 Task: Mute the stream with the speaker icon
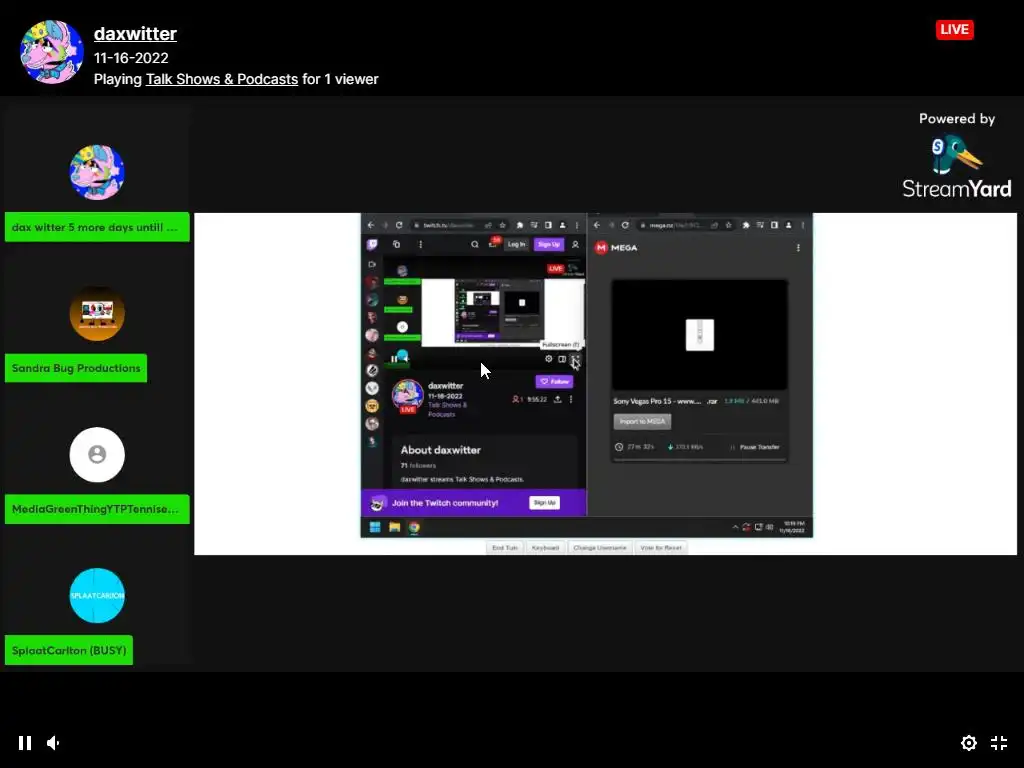(x=54, y=743)
